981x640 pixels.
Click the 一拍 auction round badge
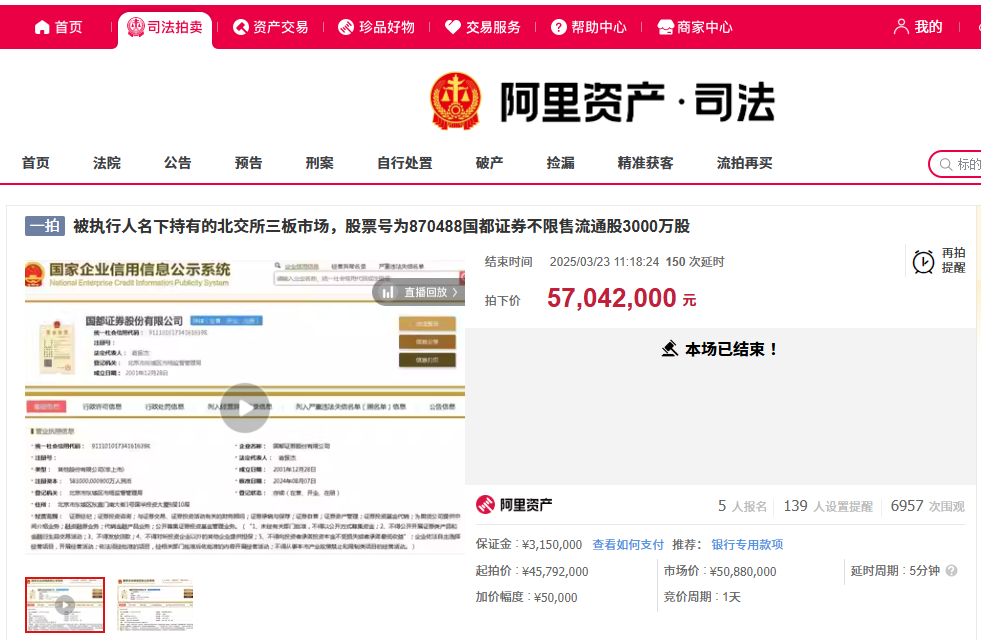tap(45, 226)
